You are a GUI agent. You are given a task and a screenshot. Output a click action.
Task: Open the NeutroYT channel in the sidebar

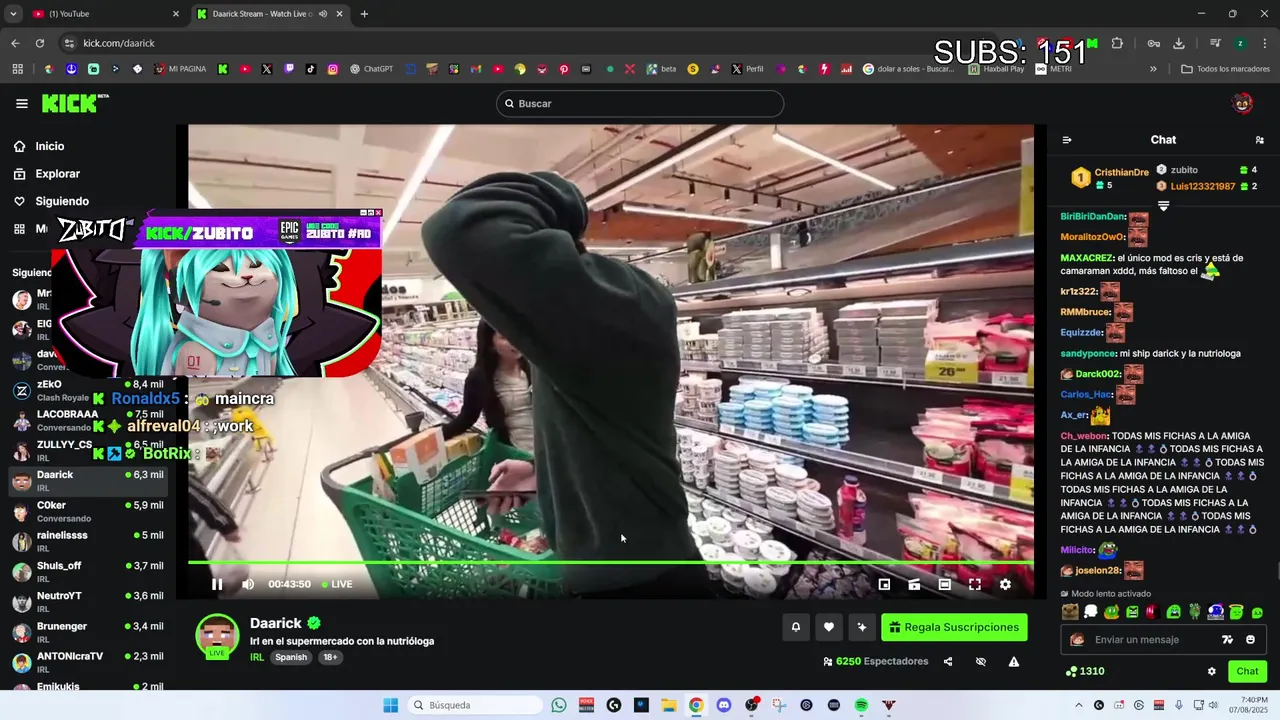click(x=88, y=602)
